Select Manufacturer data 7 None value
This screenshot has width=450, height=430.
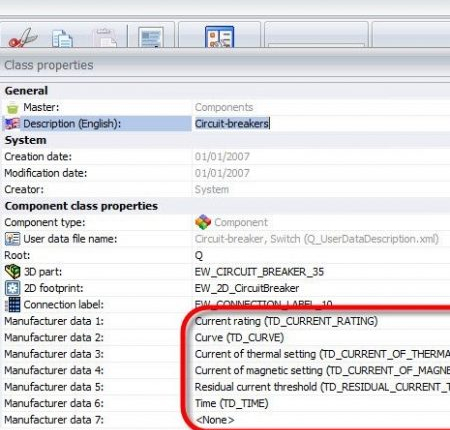215,420
